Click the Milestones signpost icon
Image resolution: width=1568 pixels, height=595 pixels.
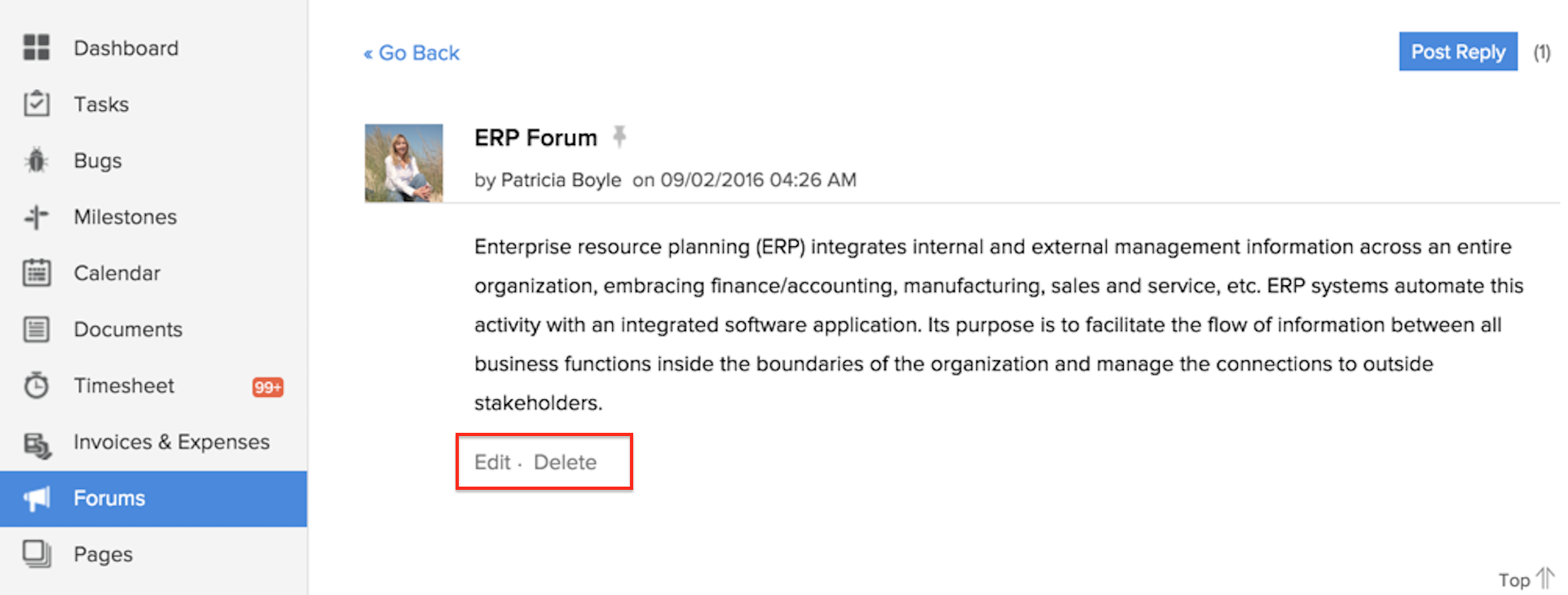[x=37, y=217]
